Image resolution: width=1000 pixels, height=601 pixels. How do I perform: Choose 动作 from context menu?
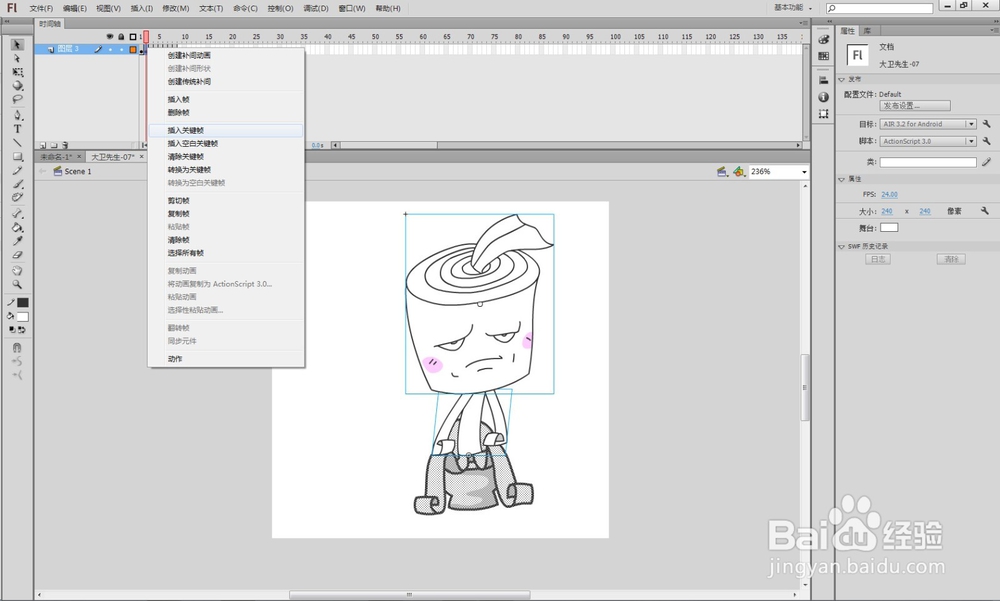(x=226, y=359)
